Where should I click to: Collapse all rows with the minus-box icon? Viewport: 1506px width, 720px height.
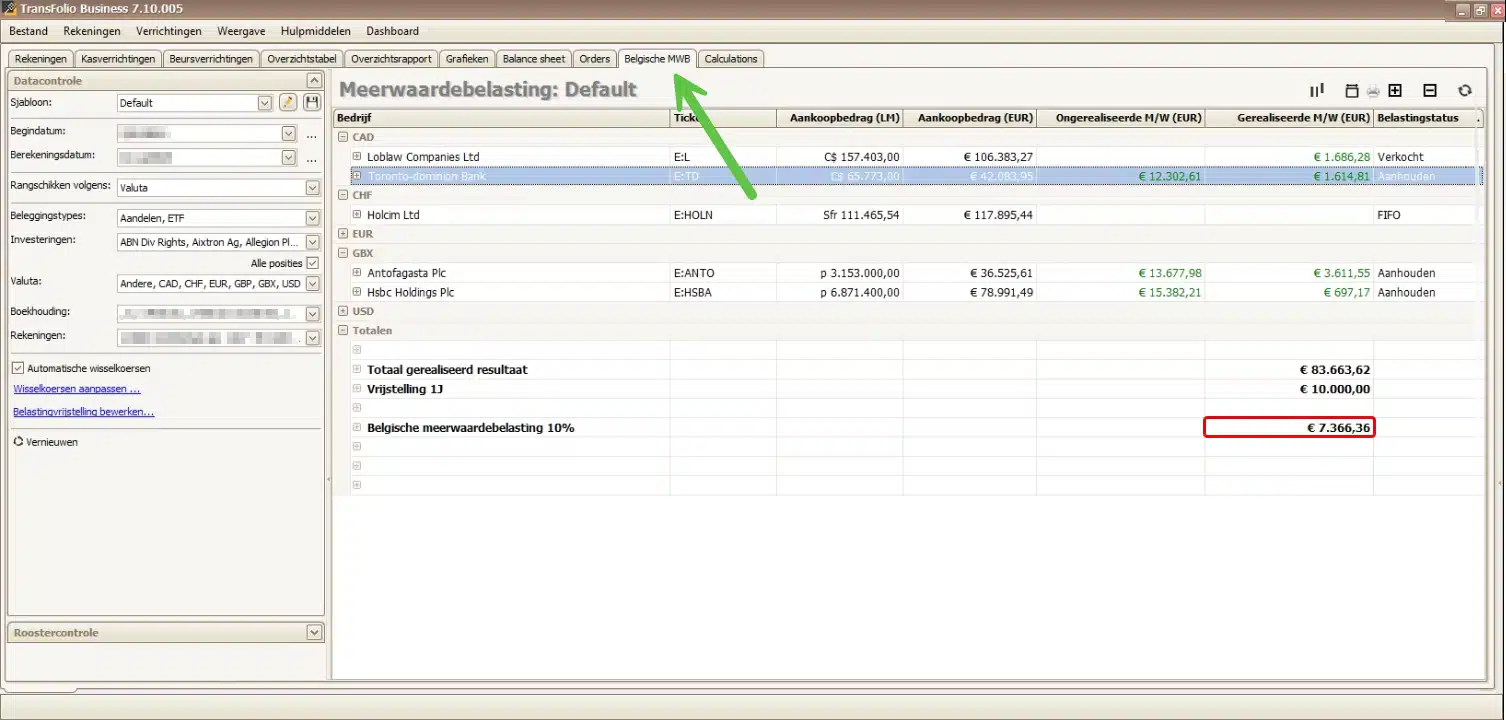pos(1430,91)
